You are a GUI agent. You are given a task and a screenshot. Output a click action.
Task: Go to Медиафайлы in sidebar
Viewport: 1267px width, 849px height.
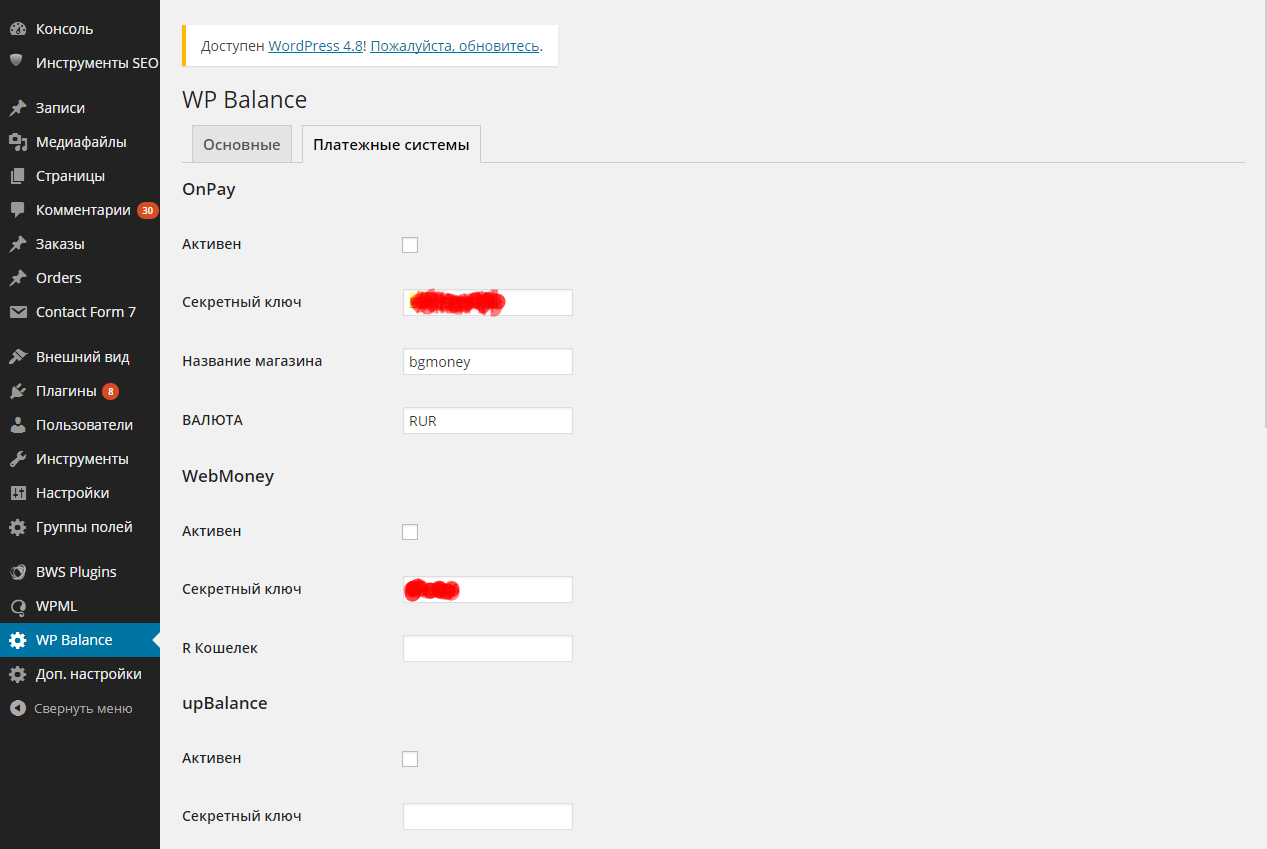(80, 142)
